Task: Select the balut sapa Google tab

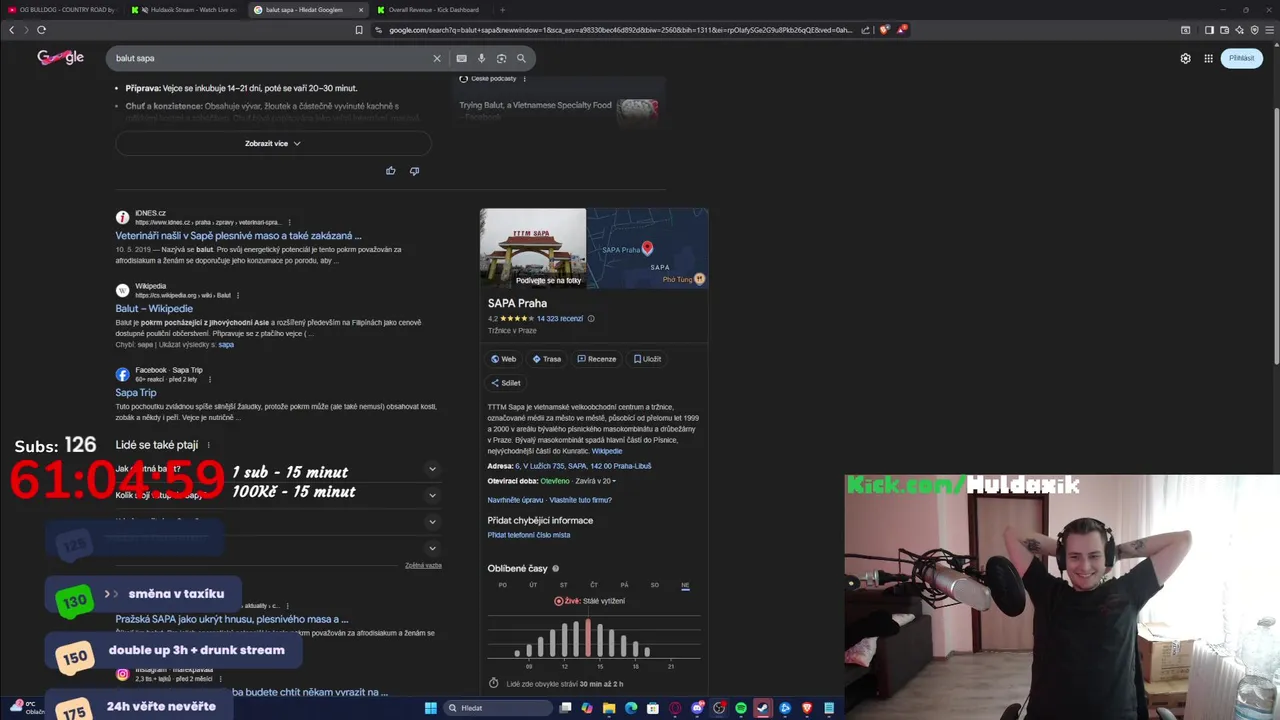Action: point(309,10)
